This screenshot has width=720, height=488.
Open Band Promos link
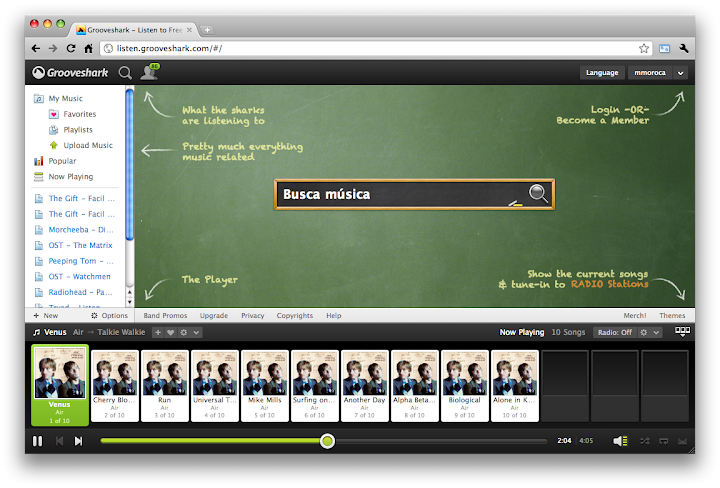[x=165, y=315]
